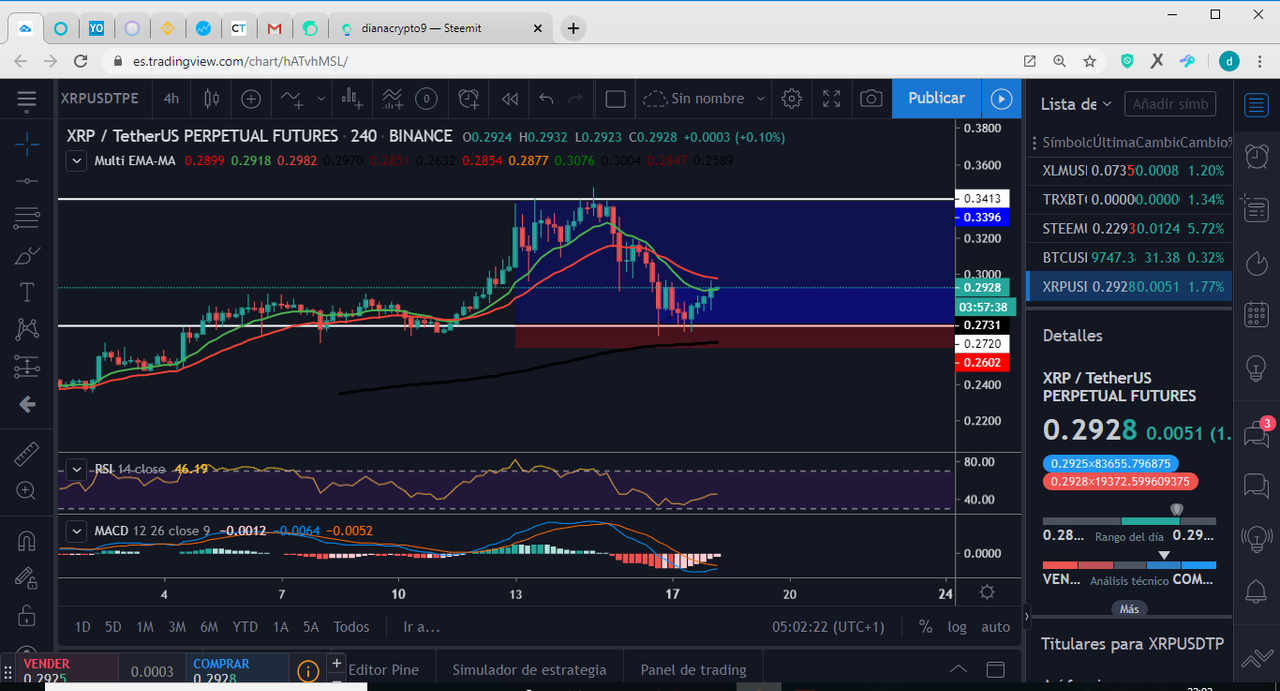Open the candlestick chart style selector
This screenshot has height=691, width=1280.
tap(211, 98)
